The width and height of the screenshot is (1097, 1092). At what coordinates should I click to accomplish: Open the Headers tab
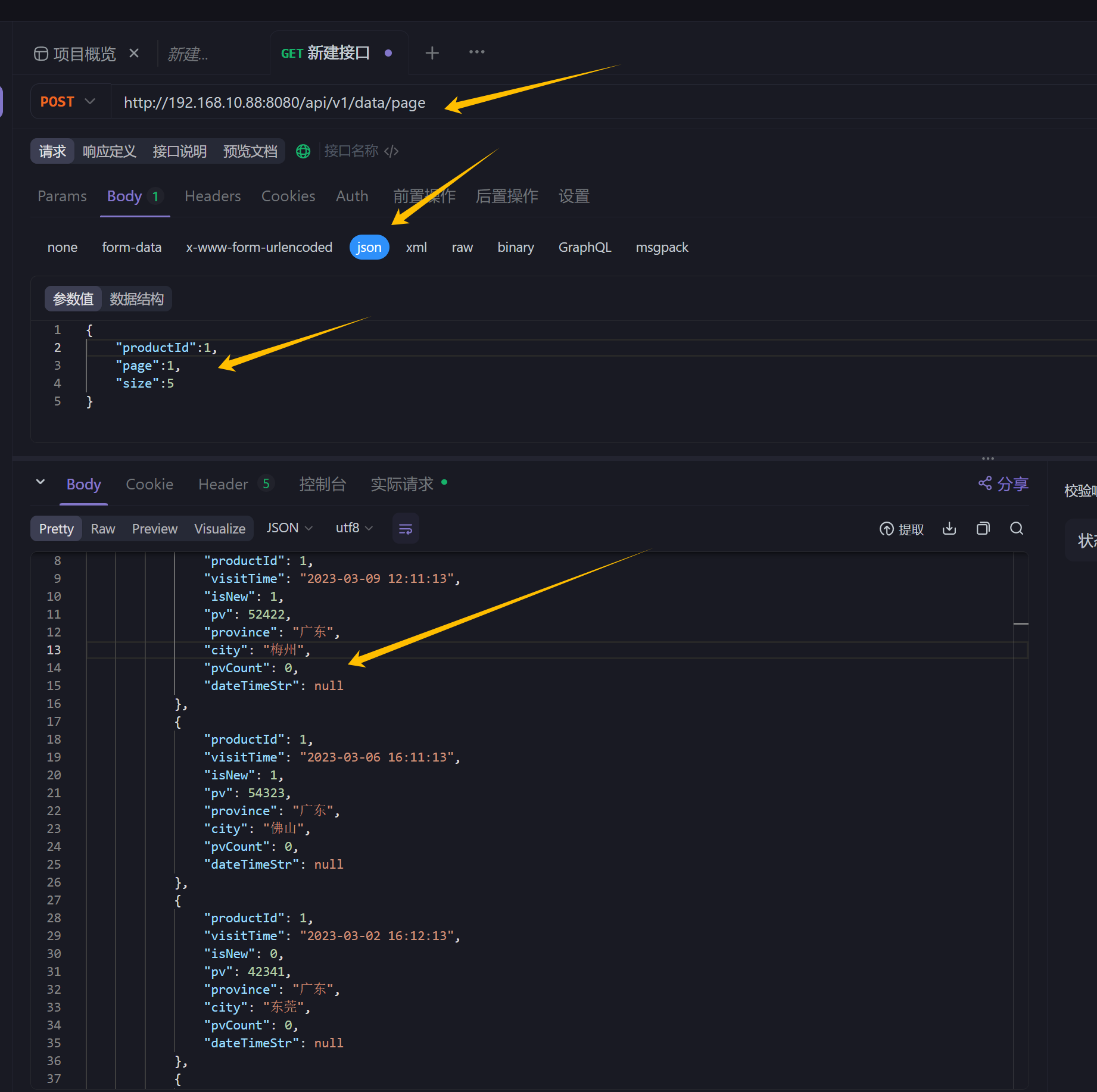213,196
